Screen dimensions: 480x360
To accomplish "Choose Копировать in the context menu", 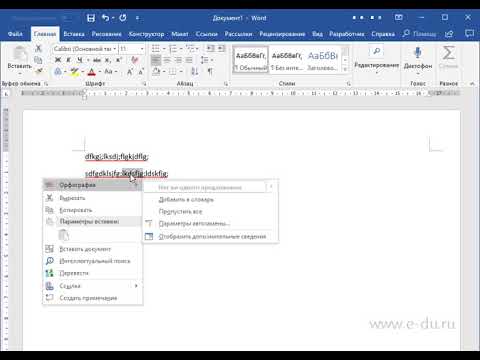I will tap(93, 210).
